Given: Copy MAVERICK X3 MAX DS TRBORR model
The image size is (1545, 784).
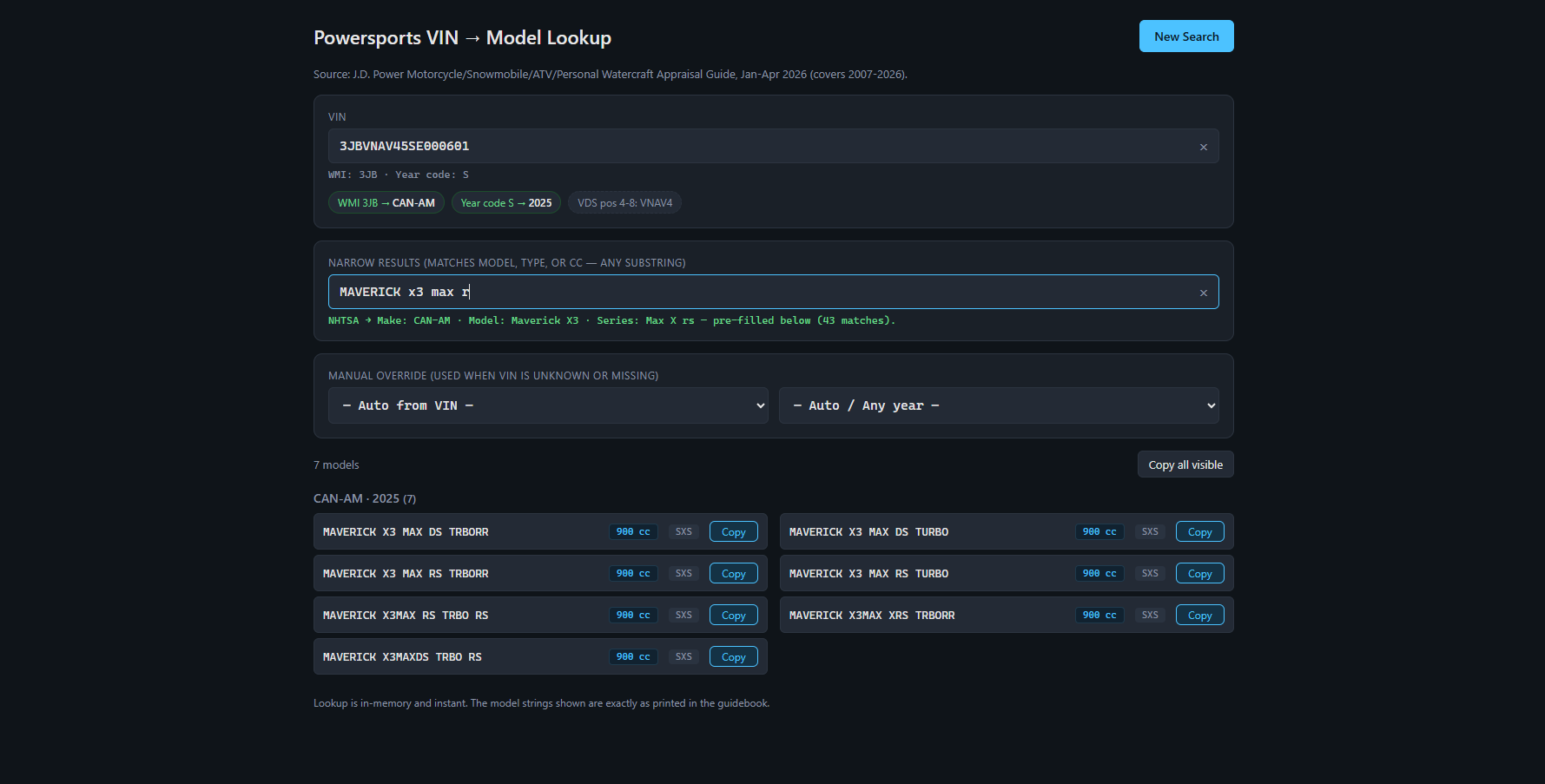Looking at the screenshot, I should pyautogui.click(x=733, y=532).
